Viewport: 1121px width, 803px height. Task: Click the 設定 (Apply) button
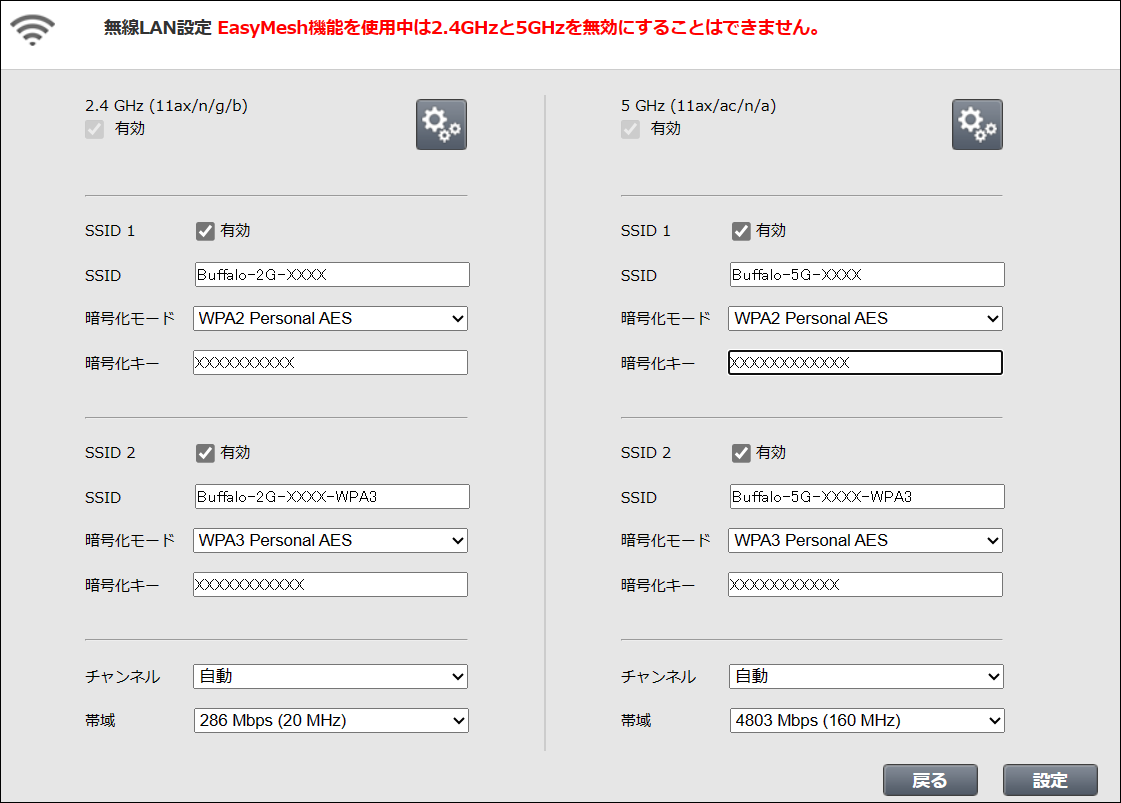tap(1050, 780)
